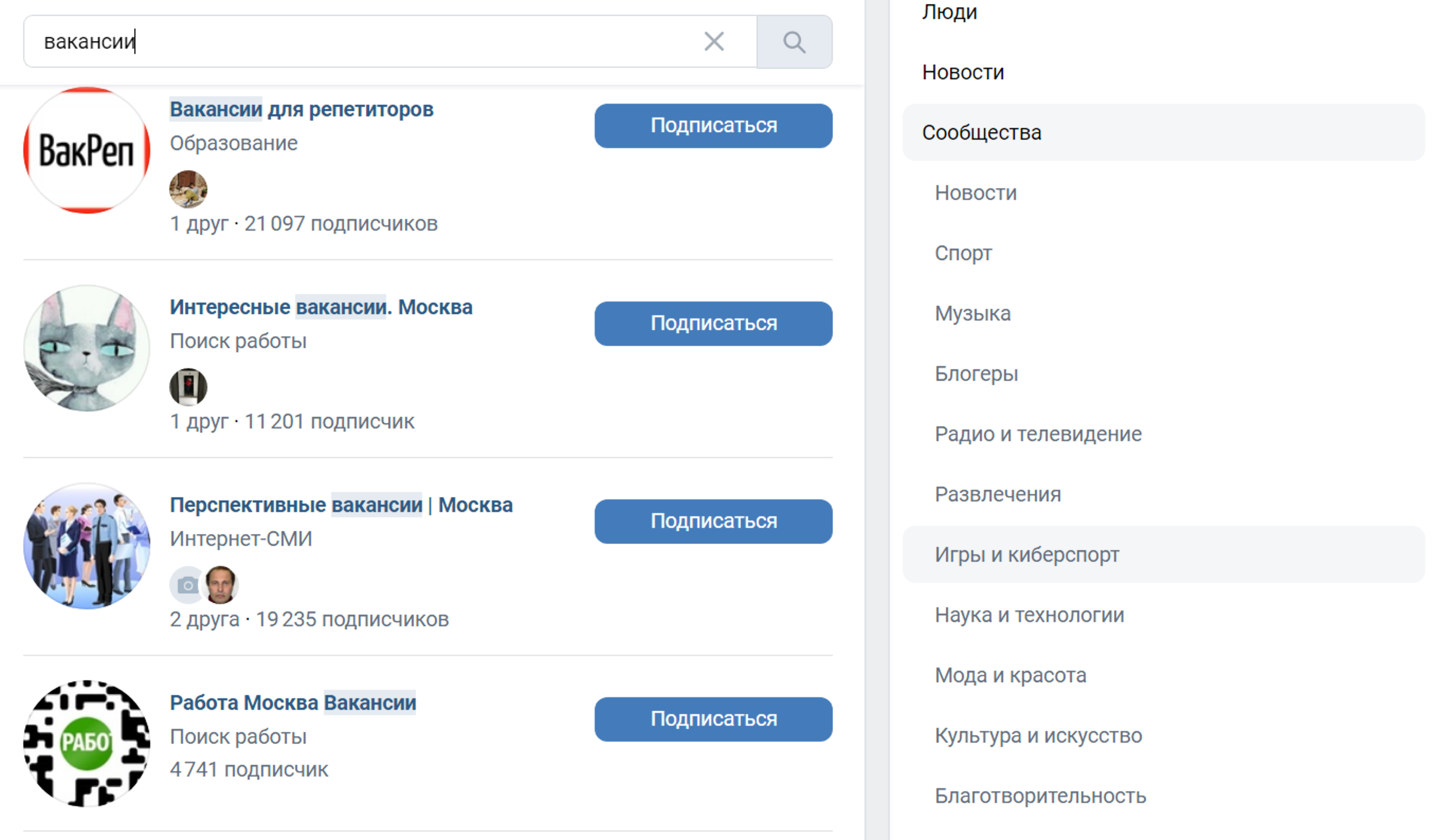Click the "4 741 подписчик" count text
Image resolution: width=1437 pixels, height=840 pixels.
click(x=249, y=770)
